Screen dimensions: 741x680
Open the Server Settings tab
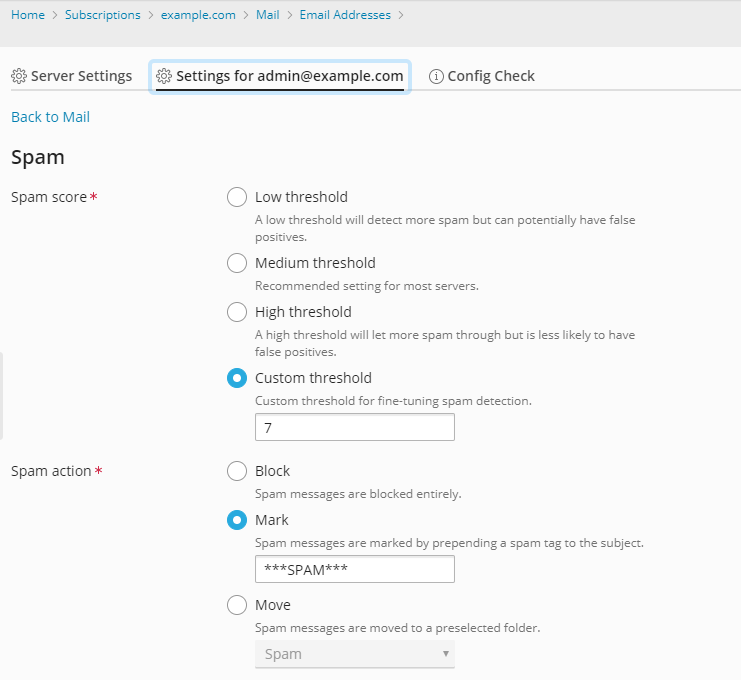(72, 76)
